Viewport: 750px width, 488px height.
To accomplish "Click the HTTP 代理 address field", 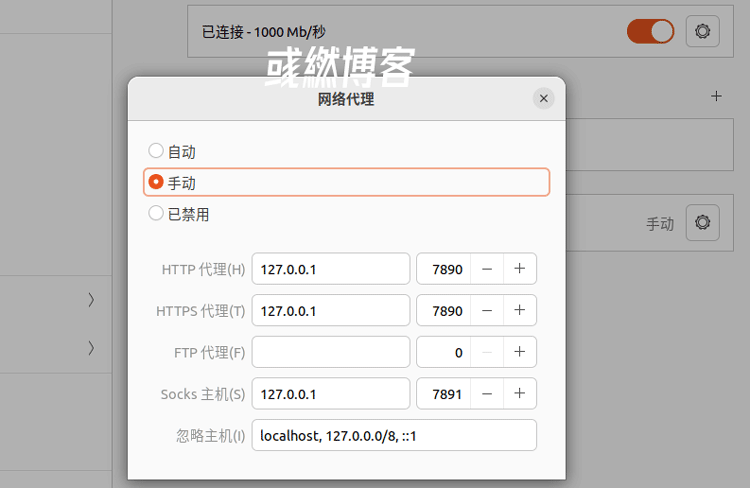I will pos(331,269).
